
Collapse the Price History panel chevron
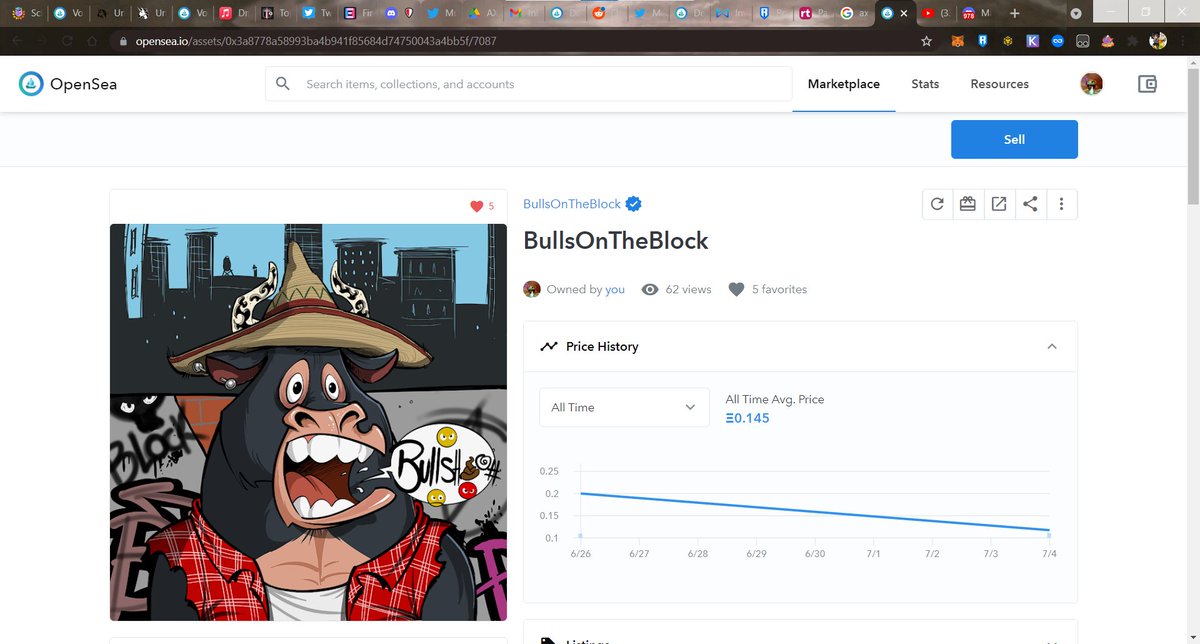click(1051, 346)
